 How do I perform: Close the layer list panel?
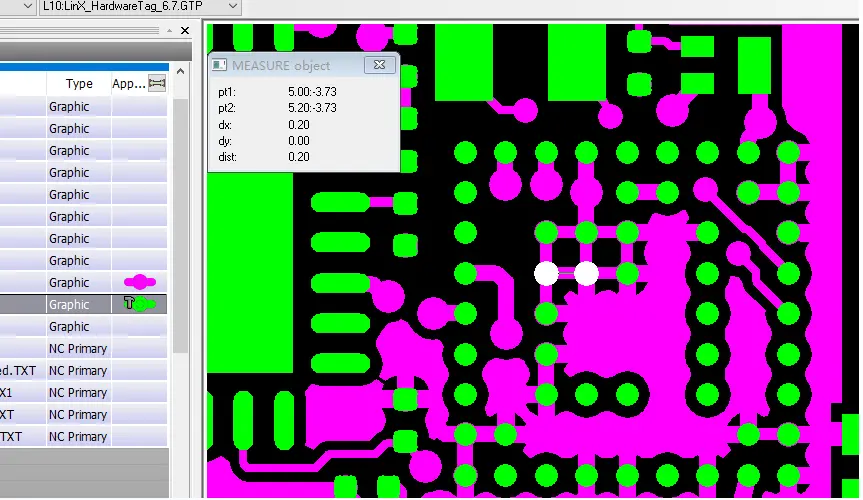[185, 31]
